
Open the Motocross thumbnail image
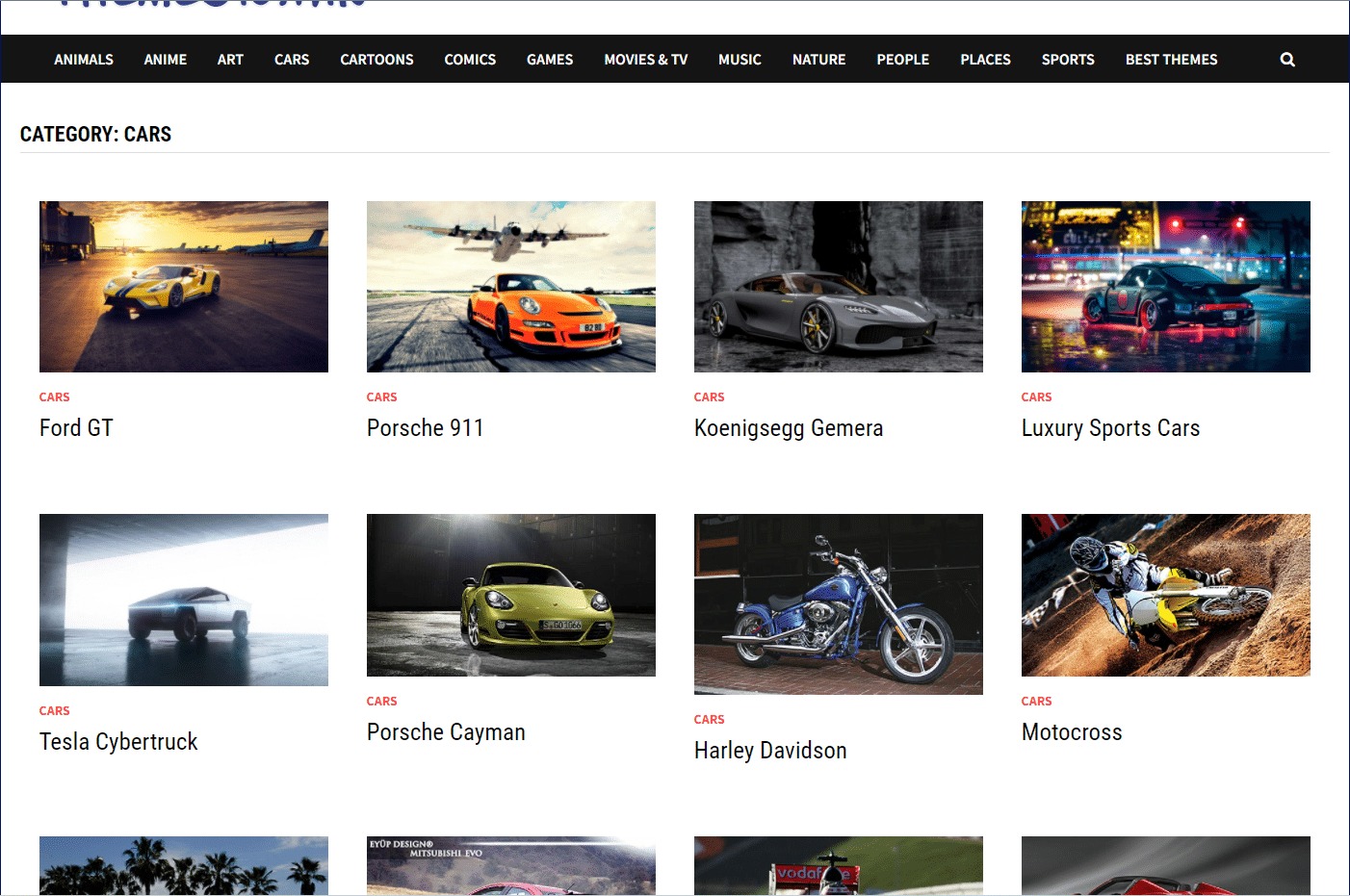click(x=1166, y=595)
